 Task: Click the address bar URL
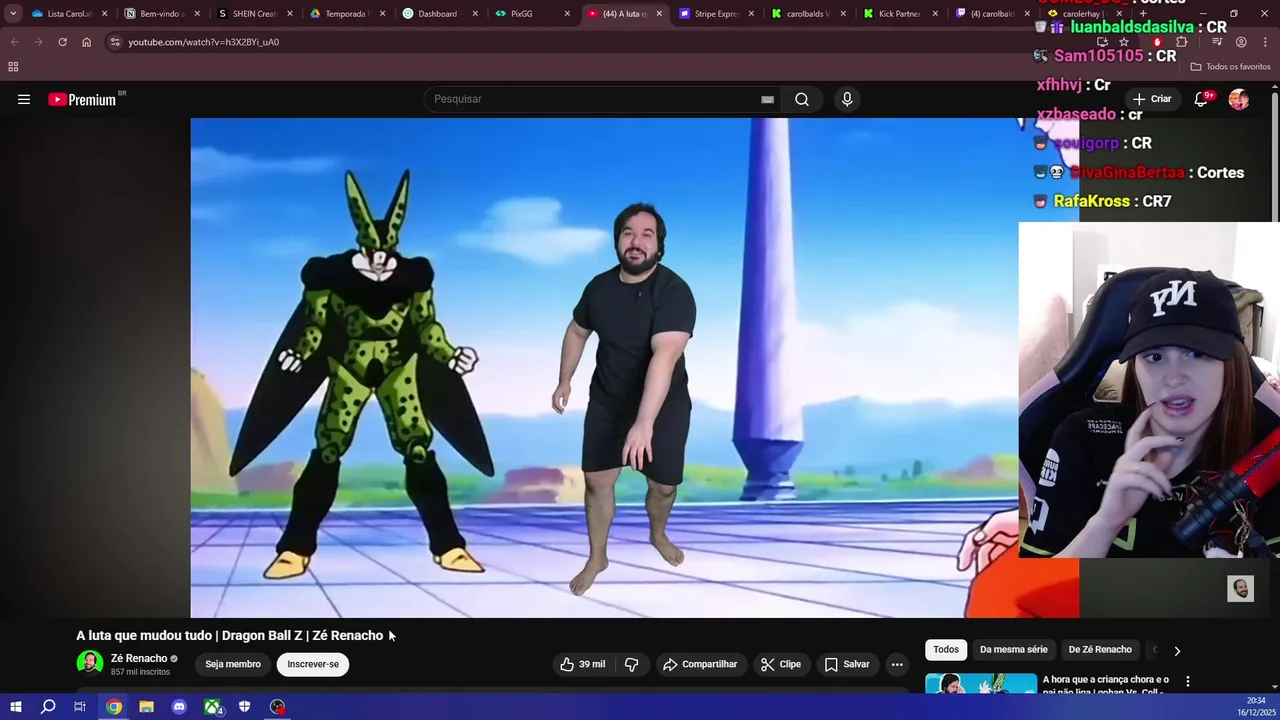click(204, 42)
